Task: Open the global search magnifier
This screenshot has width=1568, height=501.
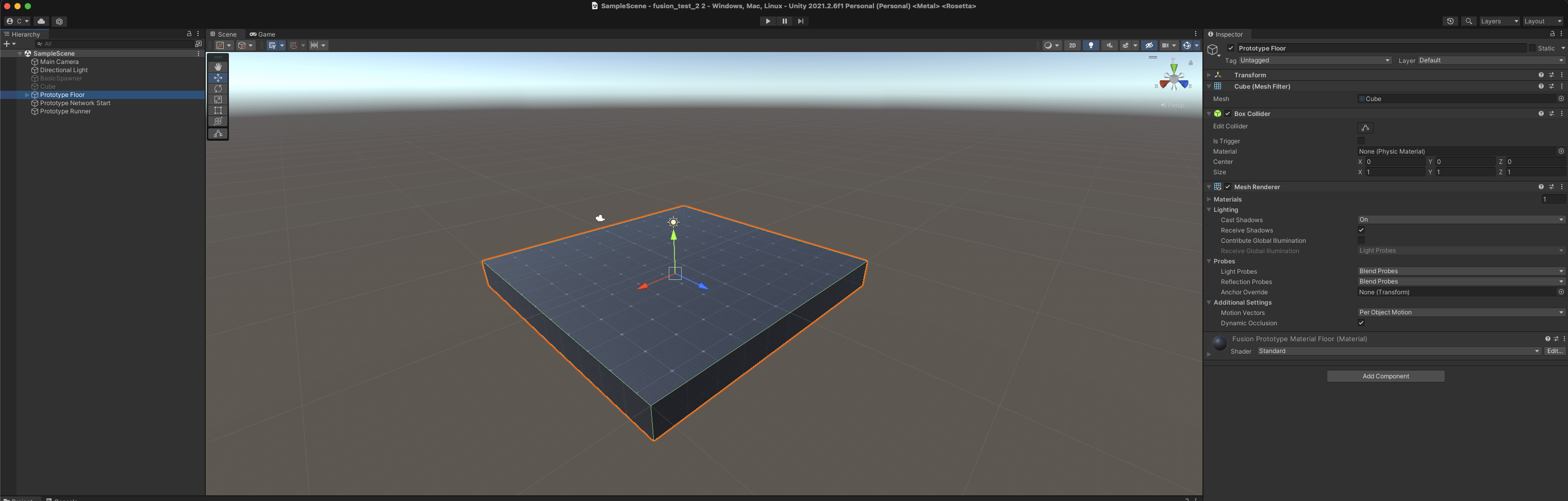Action: coord(1469,21)
